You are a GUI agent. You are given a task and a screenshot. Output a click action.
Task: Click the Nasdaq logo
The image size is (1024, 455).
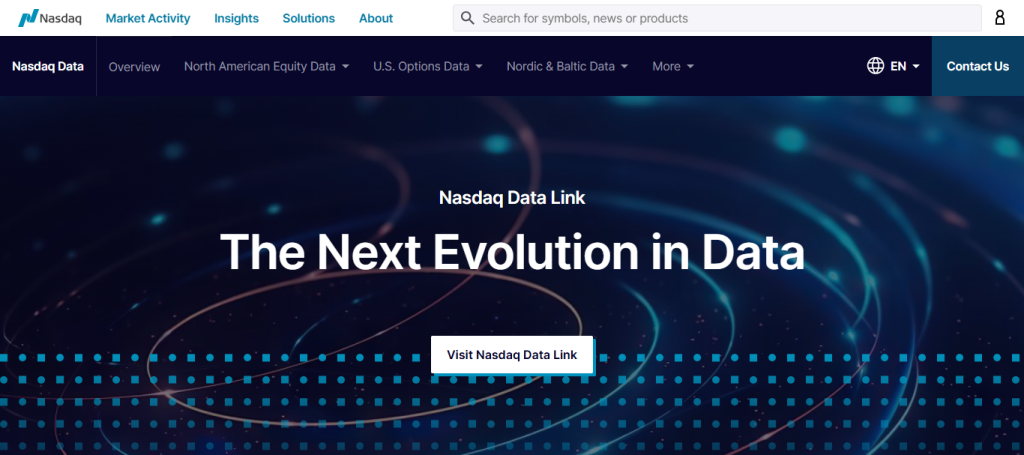click(50, 18)
